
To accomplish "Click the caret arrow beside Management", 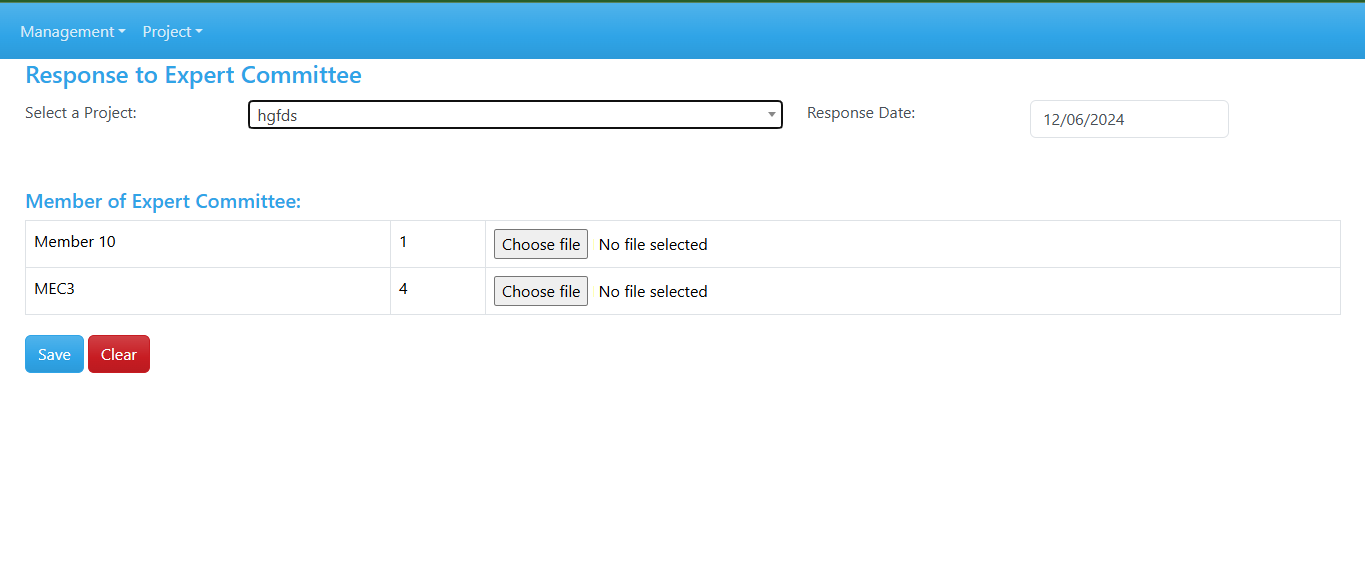I will (122, 32).
